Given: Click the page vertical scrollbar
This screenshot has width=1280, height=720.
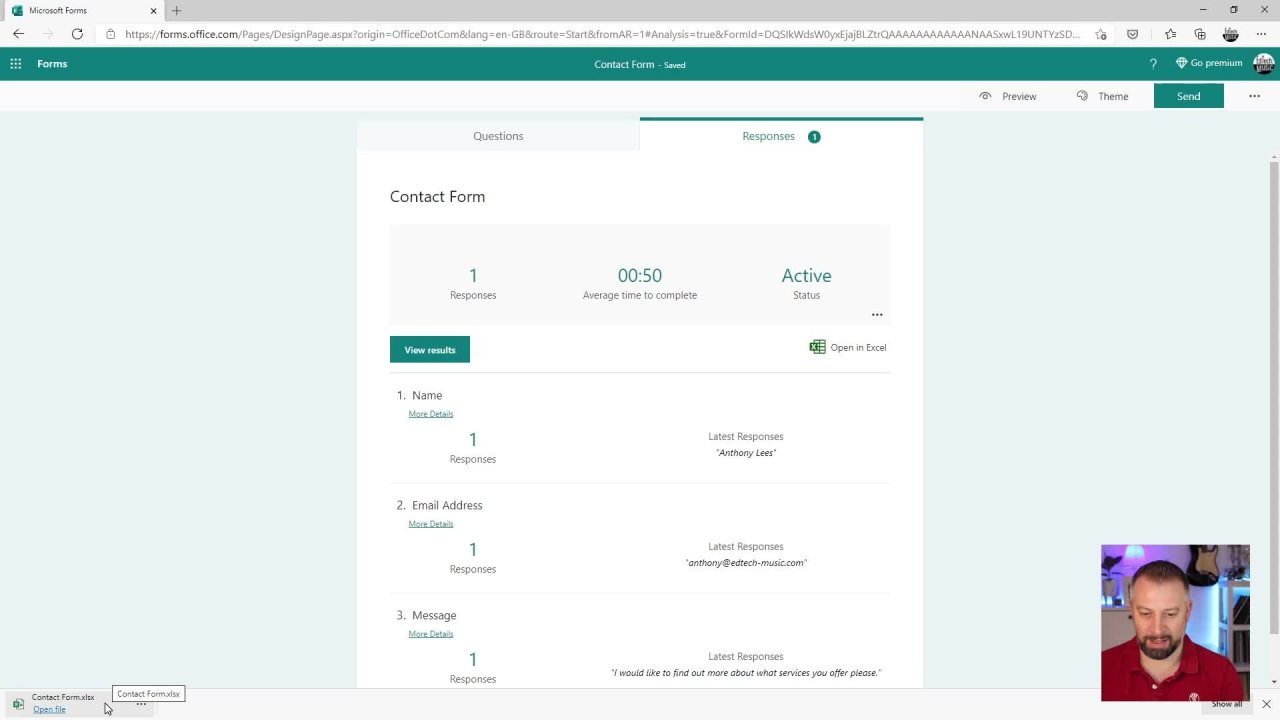Looking at the screenshot, I should click(x=1273, y=400).
